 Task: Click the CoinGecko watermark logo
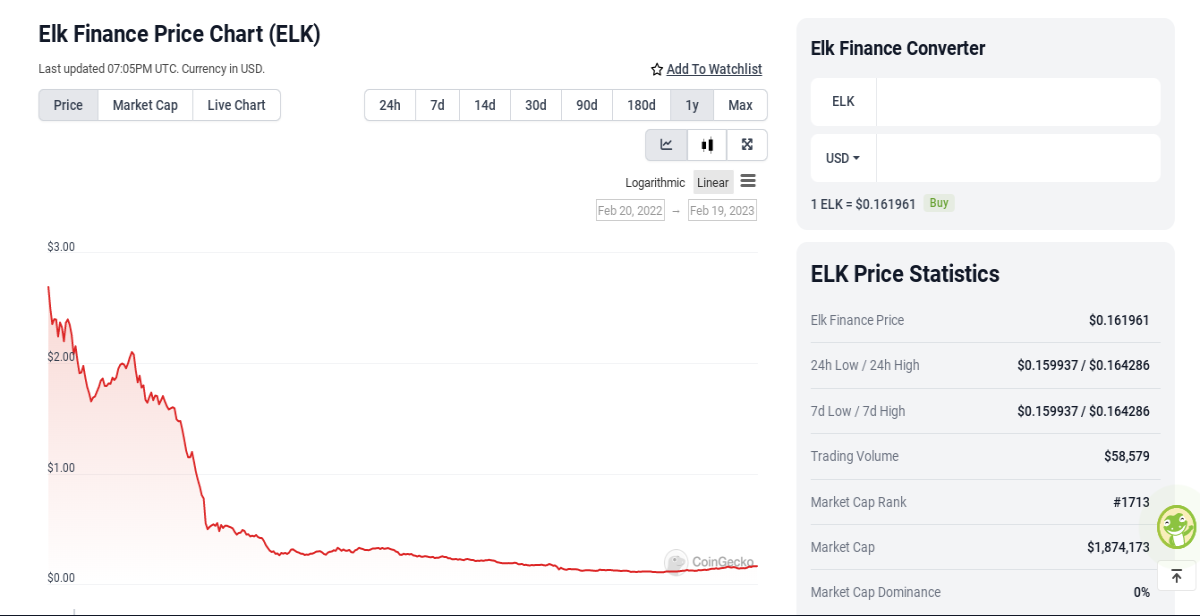pos(710,562)
